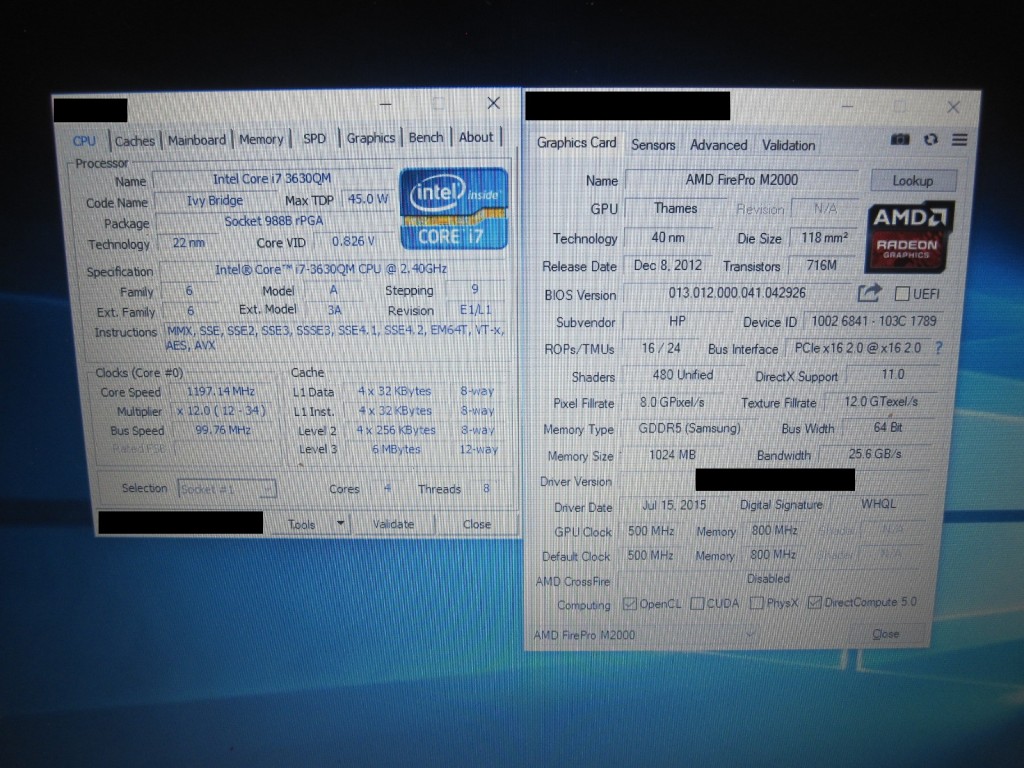
Task: Click the Device ID value '1002 6841 - 103C 1789'
Action: click(874, 321)
